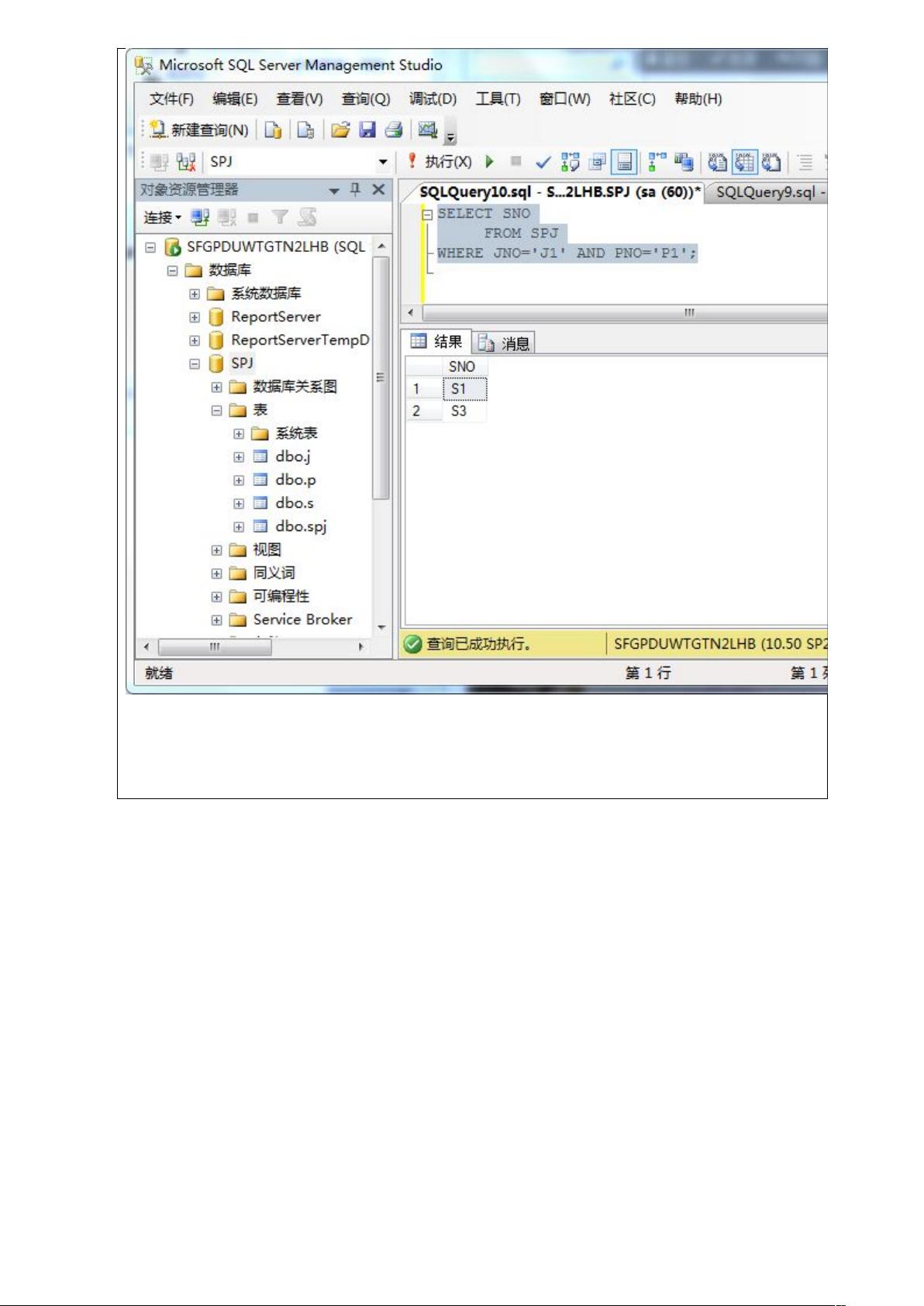924x1306 pixels.
Task: Open the Tools (工具) menu
Action: tap(498, 99)
